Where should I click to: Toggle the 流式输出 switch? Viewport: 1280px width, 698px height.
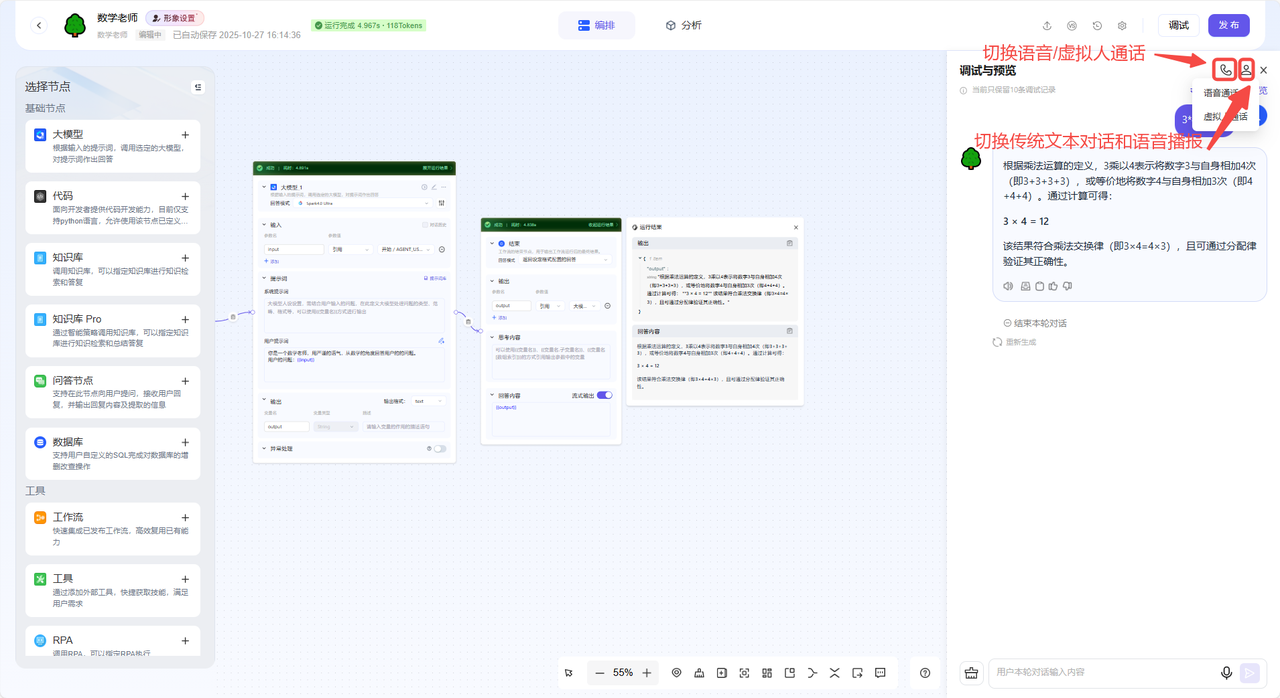[604, 395]
